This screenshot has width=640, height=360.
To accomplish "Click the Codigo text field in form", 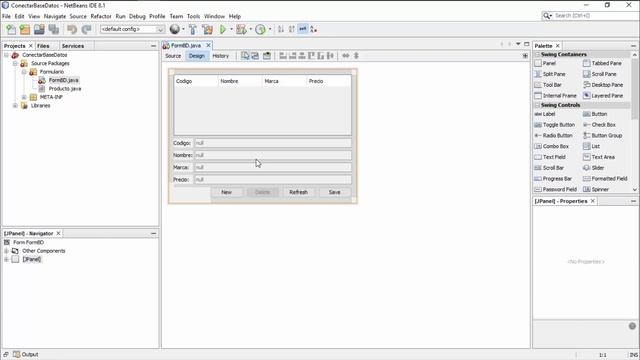I will click(x=273, y=143).
